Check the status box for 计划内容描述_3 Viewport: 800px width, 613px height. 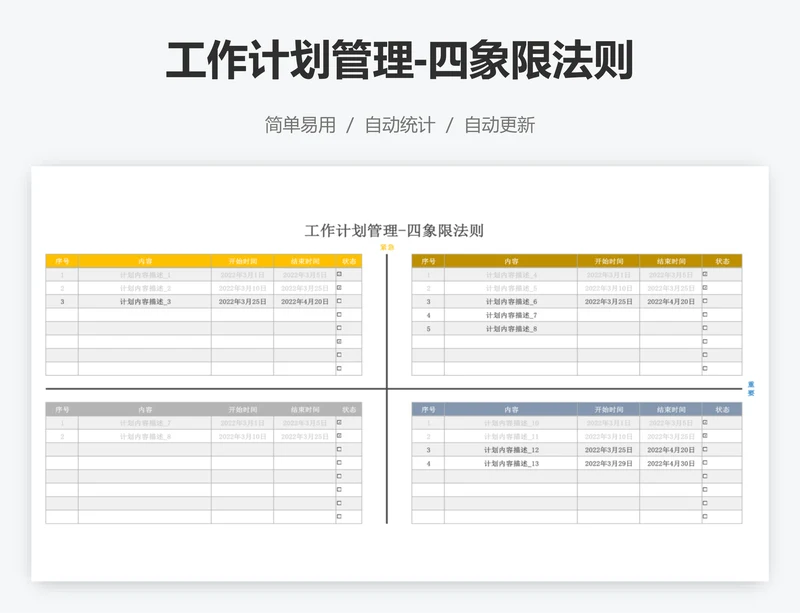click(x=339, y=301)
